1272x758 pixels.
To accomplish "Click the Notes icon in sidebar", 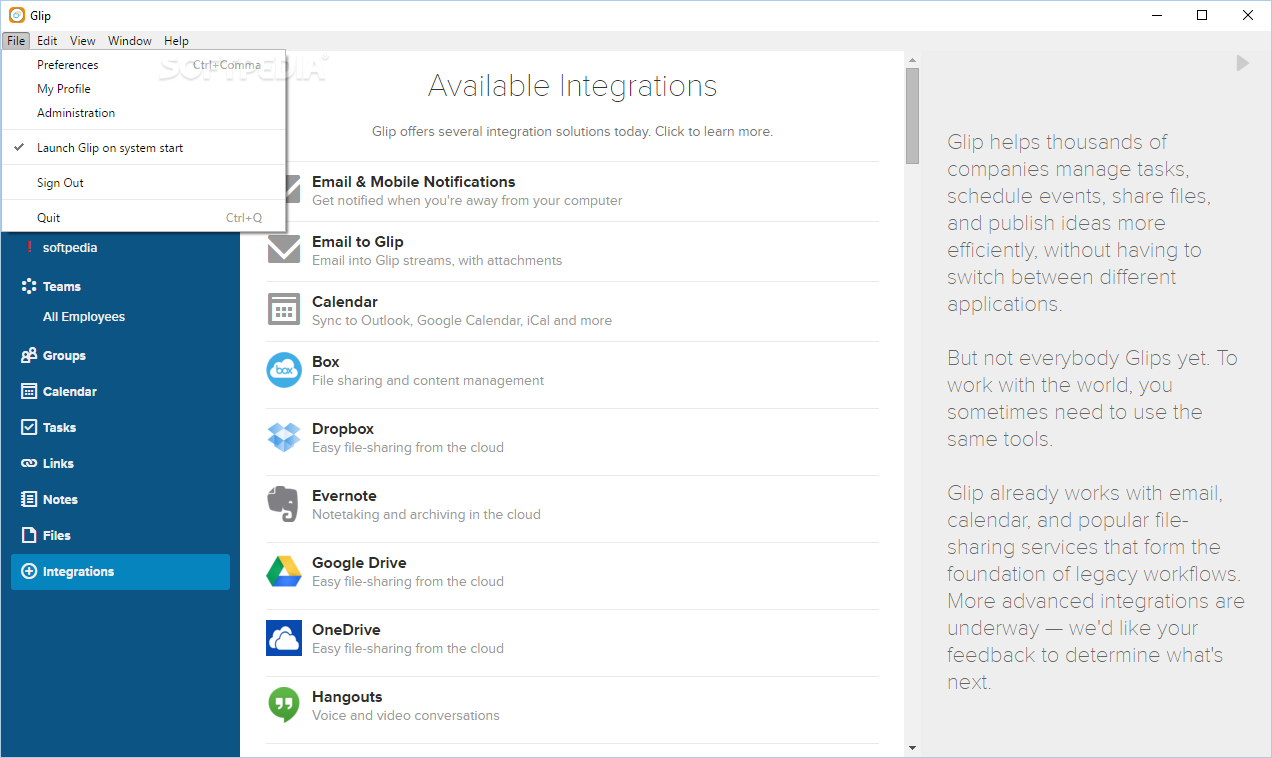I will [29, 499].
